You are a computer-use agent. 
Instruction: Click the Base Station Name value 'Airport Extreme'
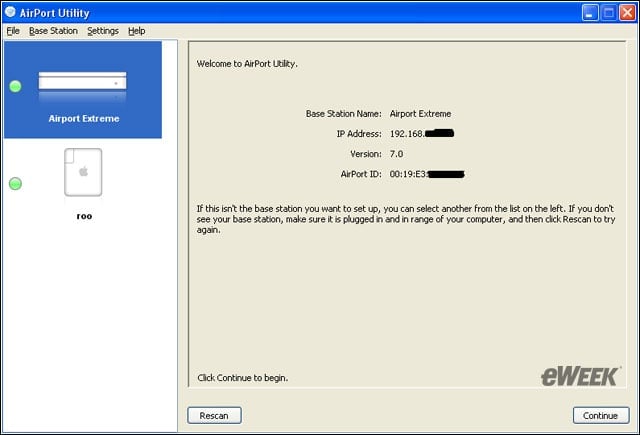420,114
